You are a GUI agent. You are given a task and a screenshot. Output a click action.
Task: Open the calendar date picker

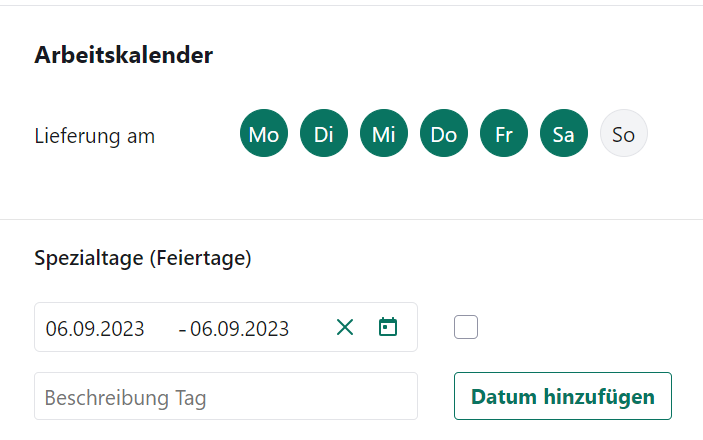[x=388, y=327]
